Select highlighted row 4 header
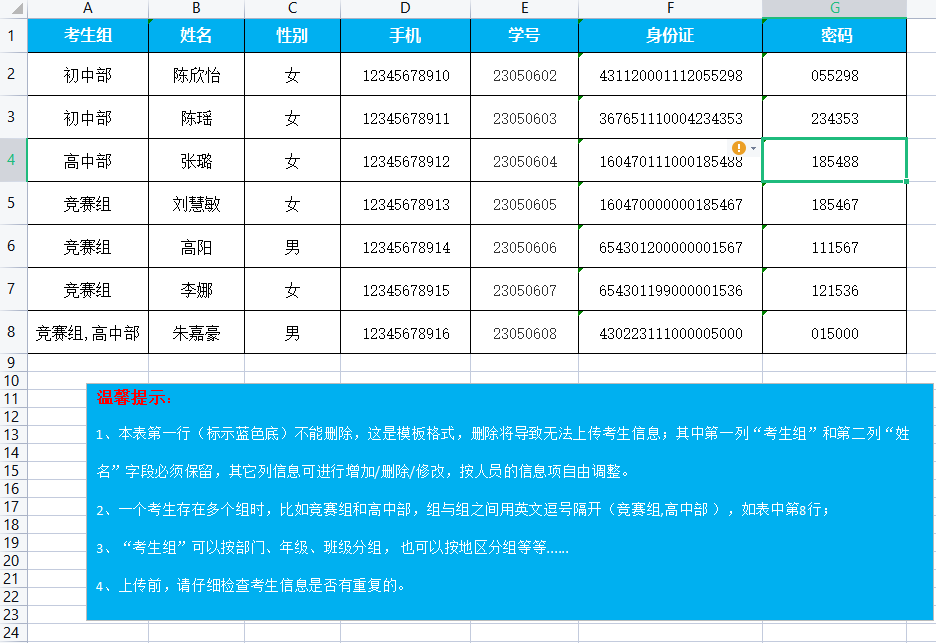 [x=11, y=160]
